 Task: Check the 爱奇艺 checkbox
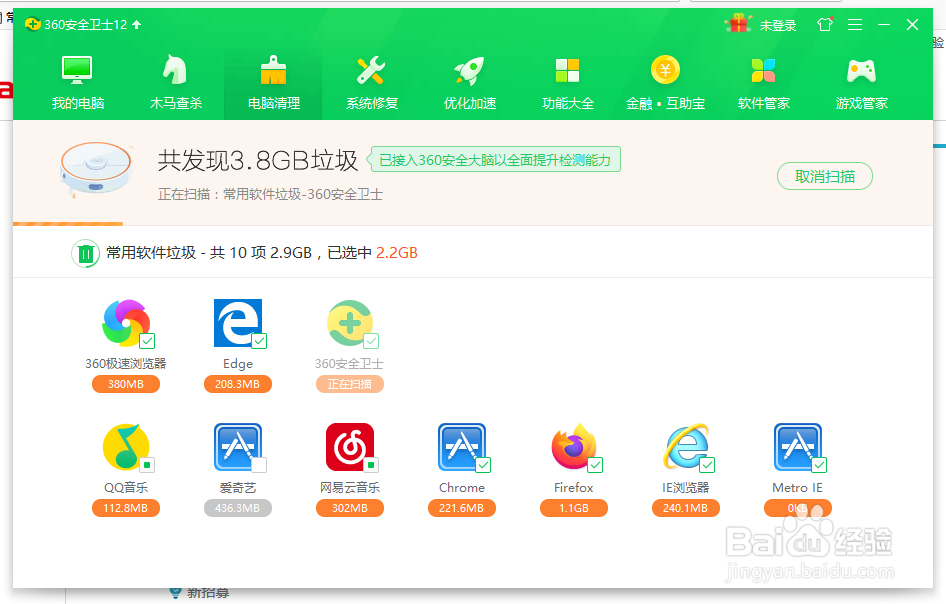point(259,465)
